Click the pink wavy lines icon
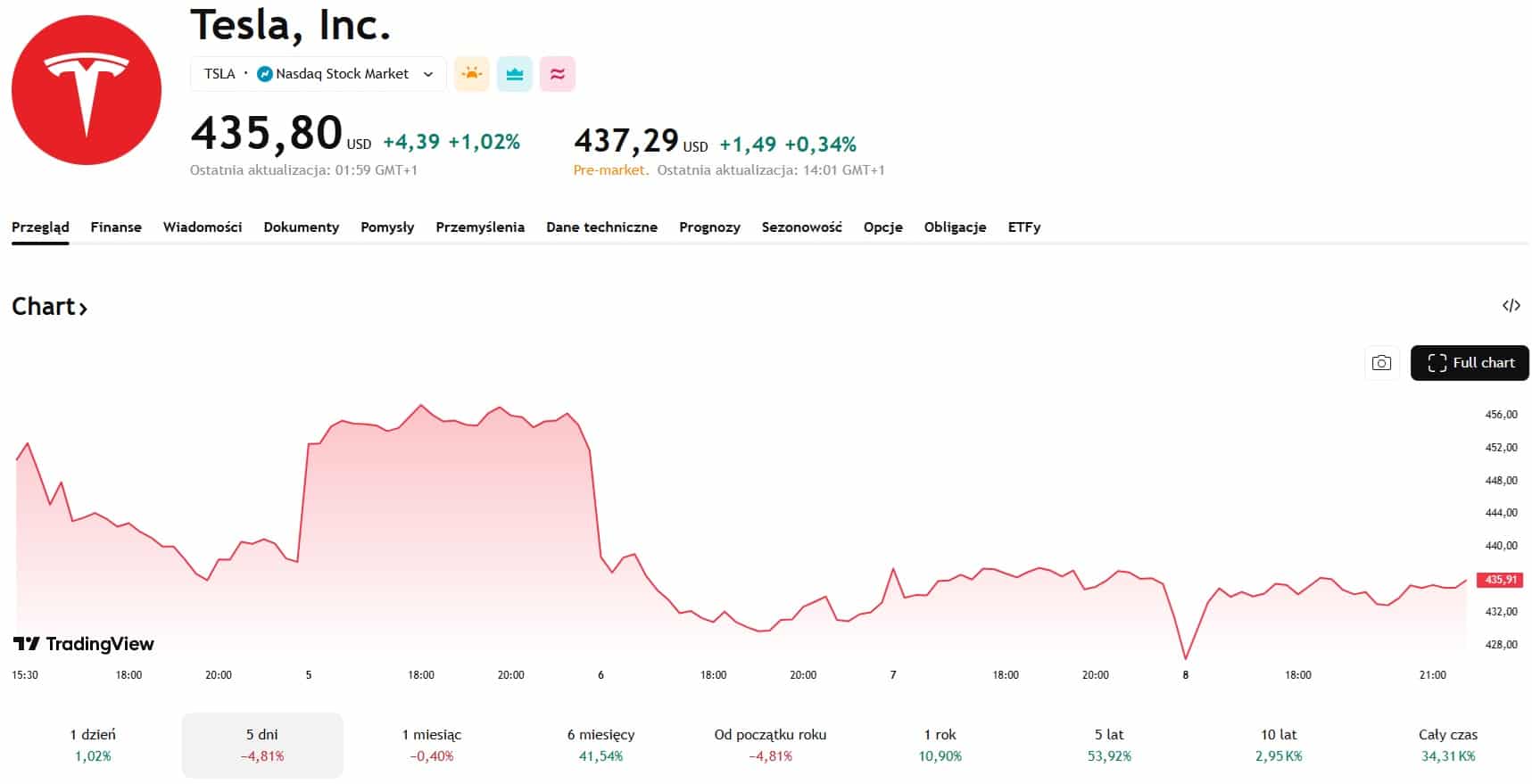1532x784 pixels. click(x=558, y=74)
